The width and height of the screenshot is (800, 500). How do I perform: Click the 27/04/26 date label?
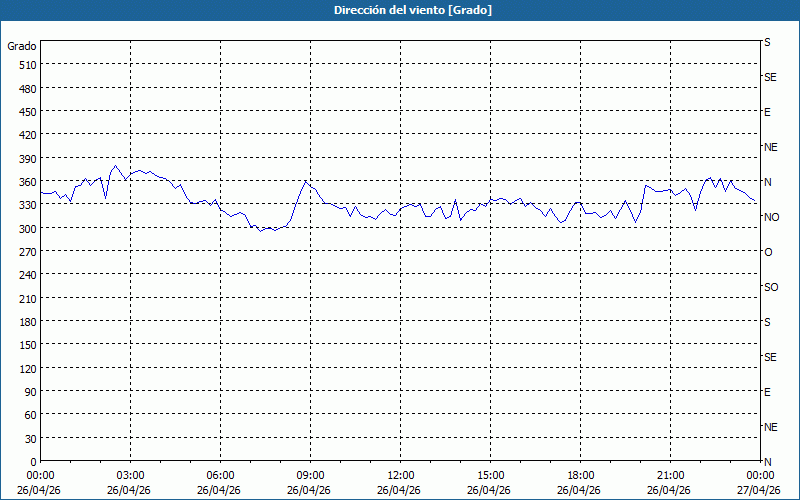(758, 490)
